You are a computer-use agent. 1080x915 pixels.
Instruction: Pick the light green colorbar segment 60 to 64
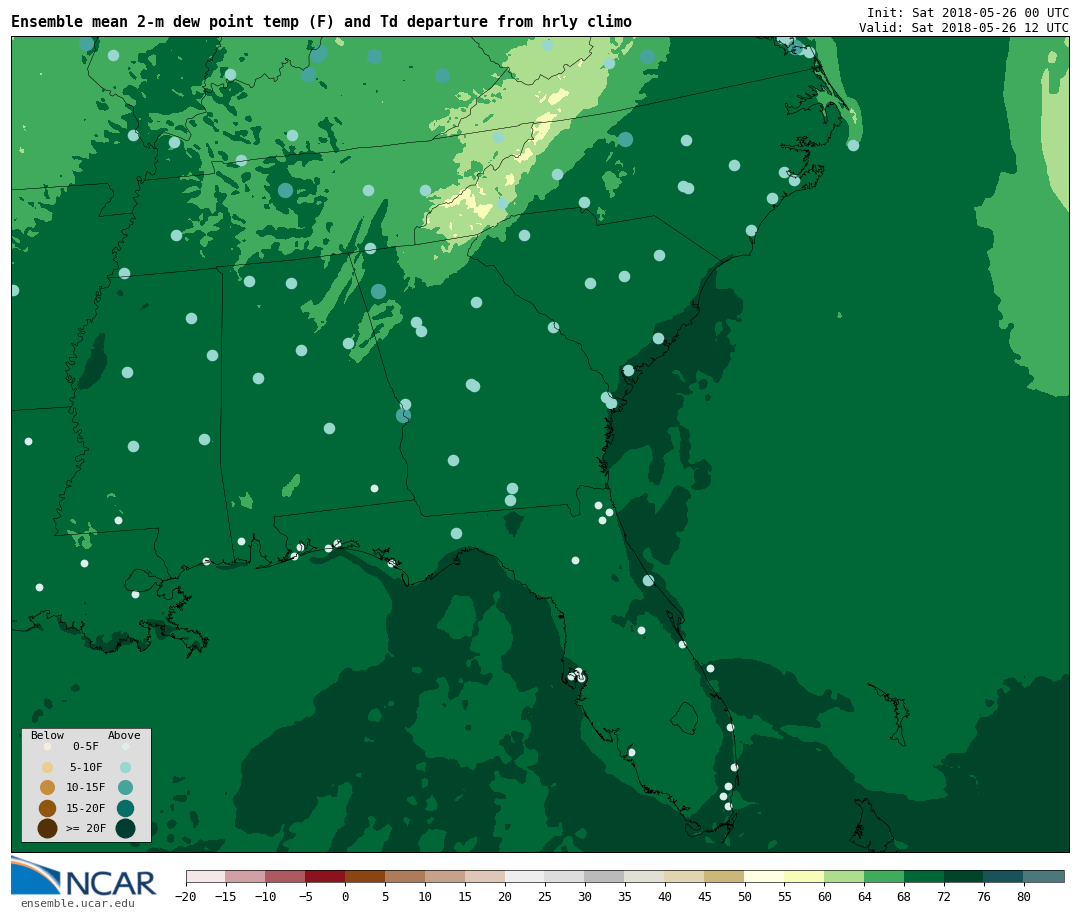coord(844,876)
